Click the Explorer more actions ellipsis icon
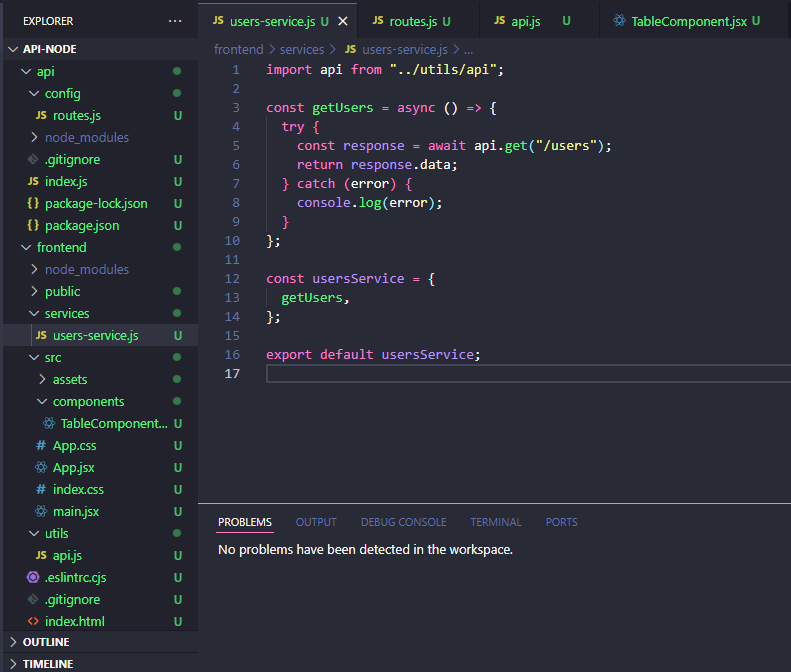This screenshot has height=672, width=791. [x=175, y=21]
